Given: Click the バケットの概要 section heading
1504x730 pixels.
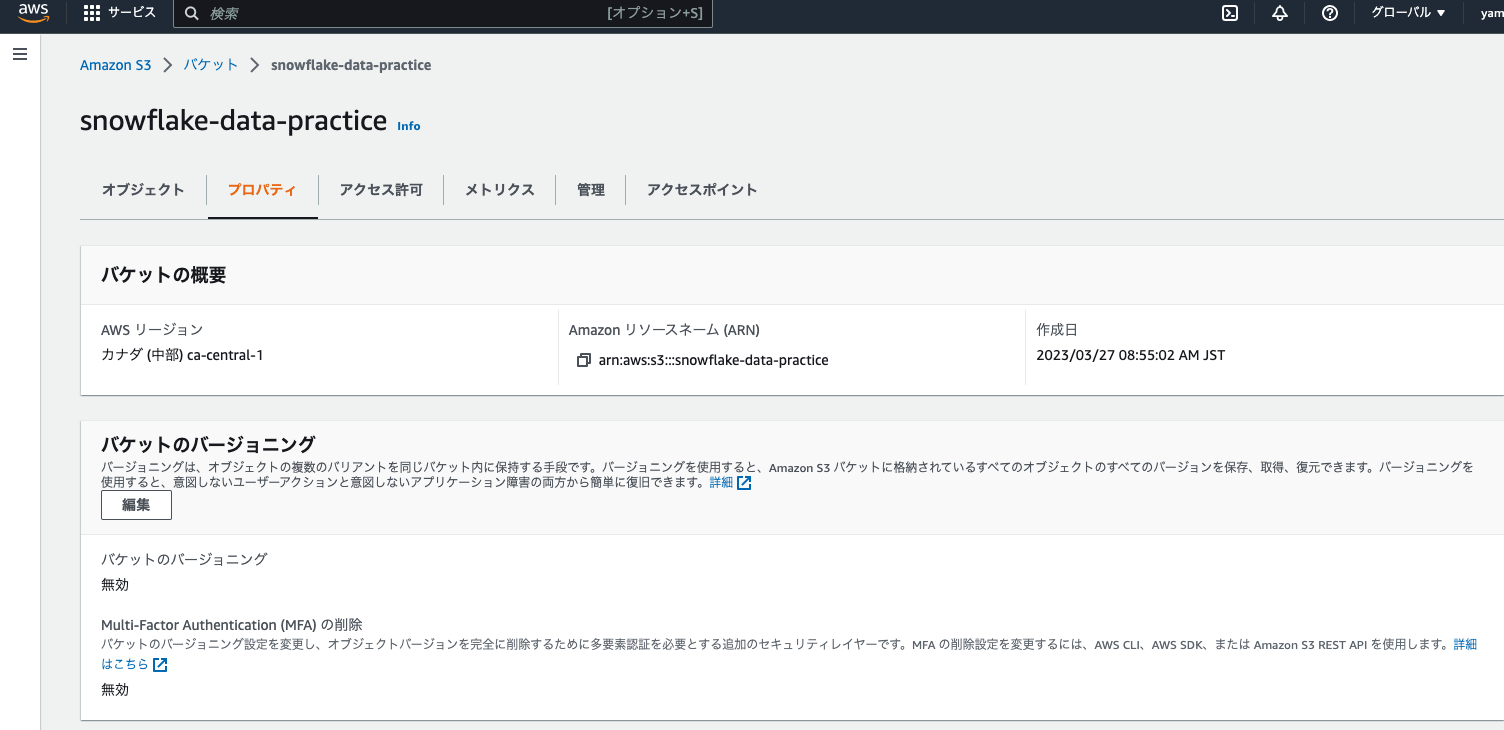Looking at the screenshot, I should pos(164,275).
